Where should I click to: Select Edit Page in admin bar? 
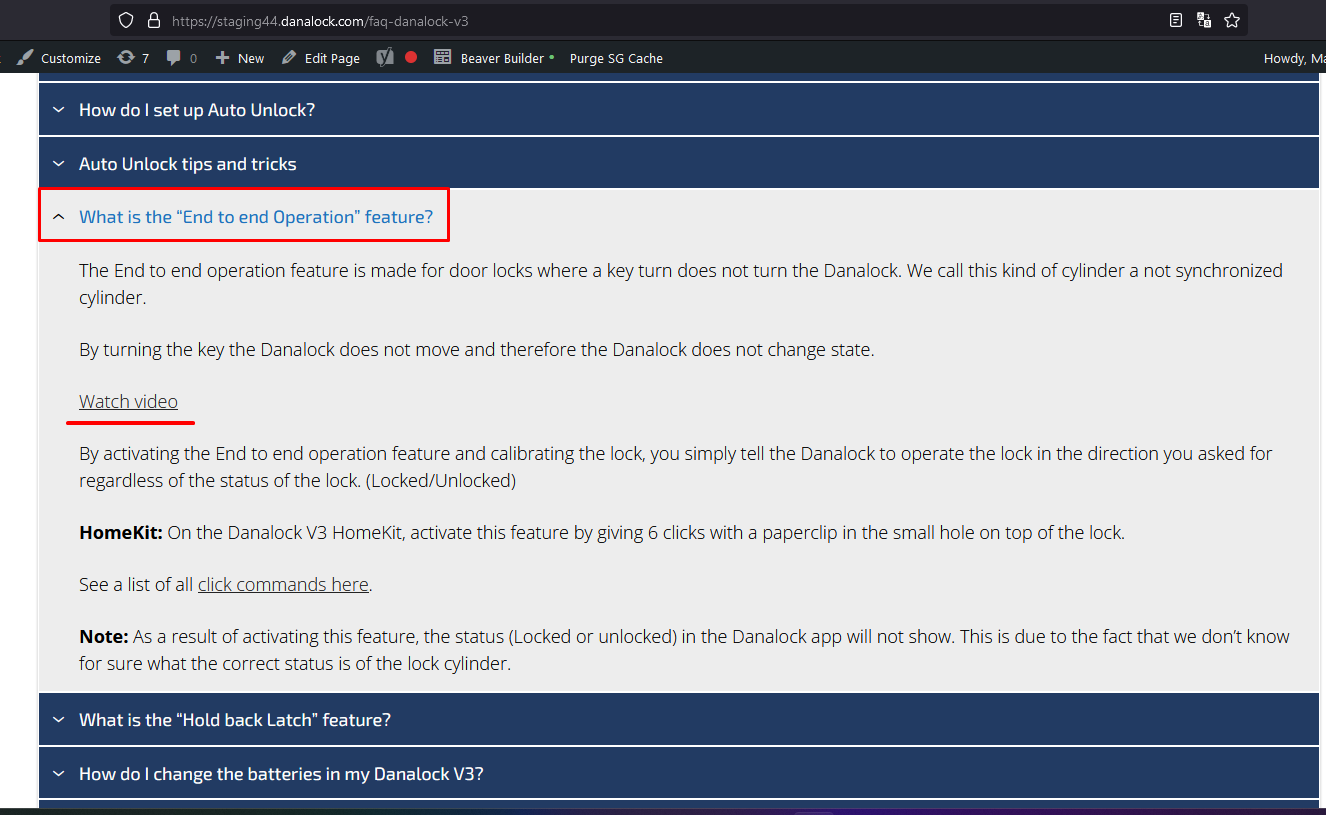[x=320, y=58]
